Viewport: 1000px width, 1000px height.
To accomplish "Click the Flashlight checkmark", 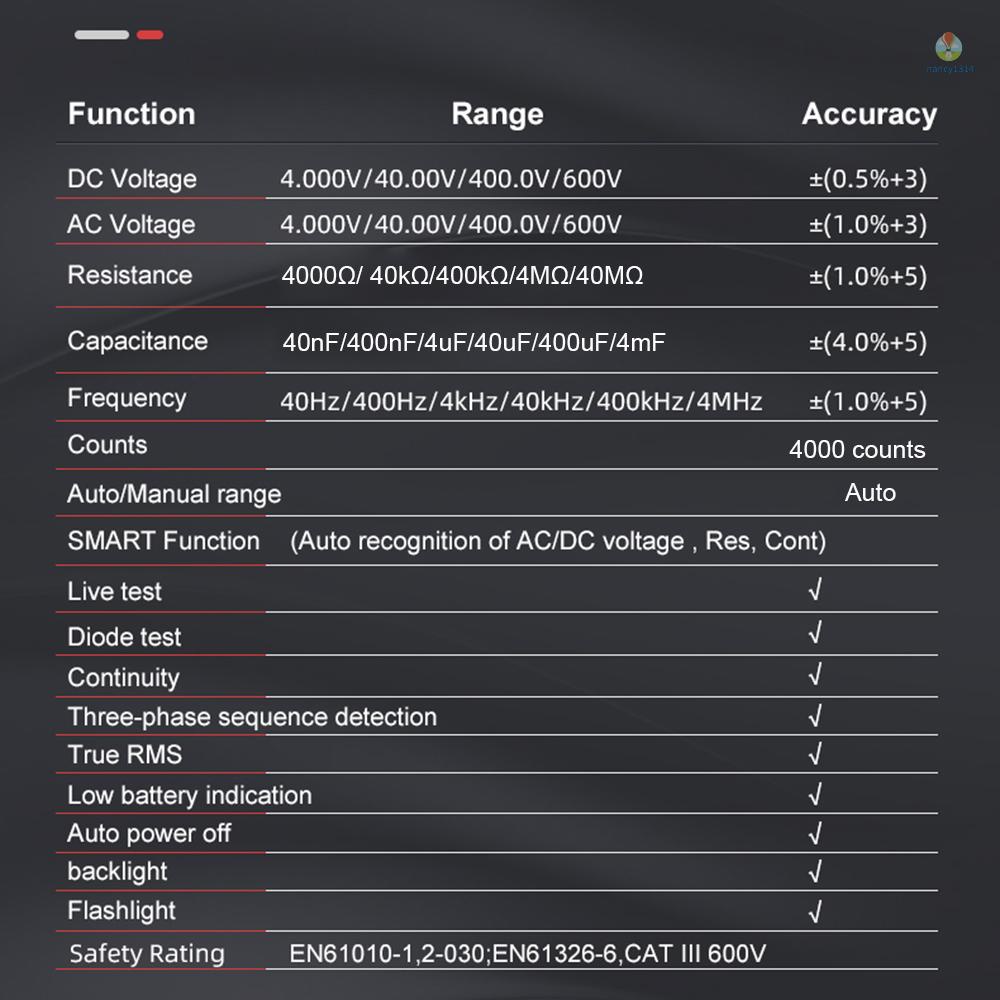I will 815,911.
